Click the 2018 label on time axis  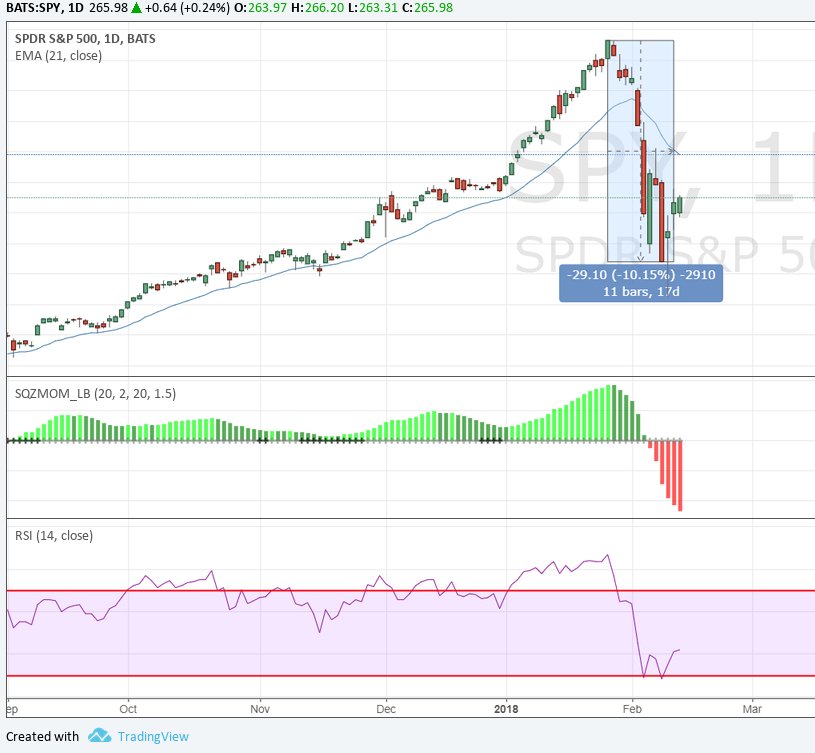pos(506,709)
